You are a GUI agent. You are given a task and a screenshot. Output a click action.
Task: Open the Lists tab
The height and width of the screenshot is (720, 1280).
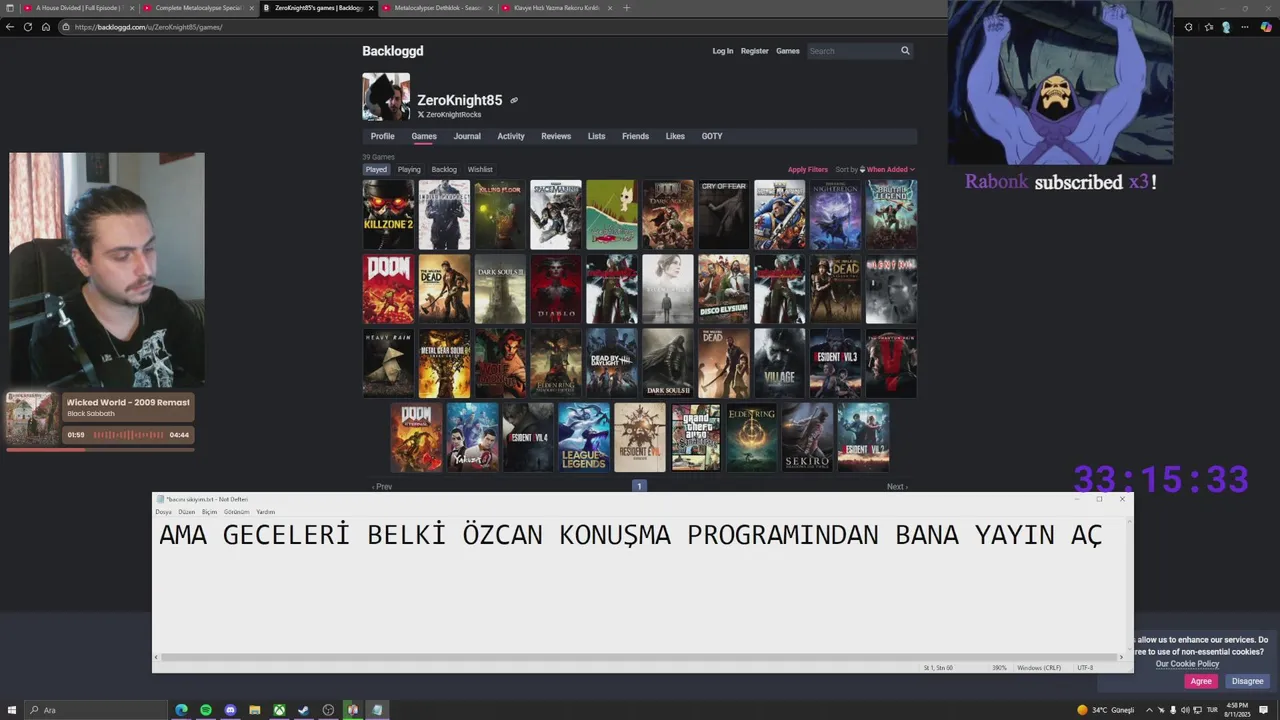pyautogui.click(x=596, y=136)
